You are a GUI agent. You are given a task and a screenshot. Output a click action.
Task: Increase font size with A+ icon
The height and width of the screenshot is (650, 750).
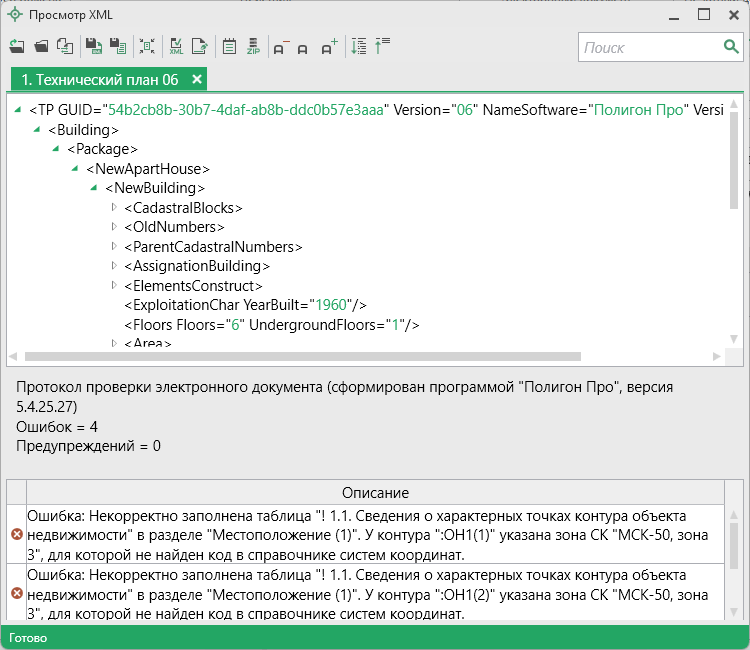pos(329,47)
